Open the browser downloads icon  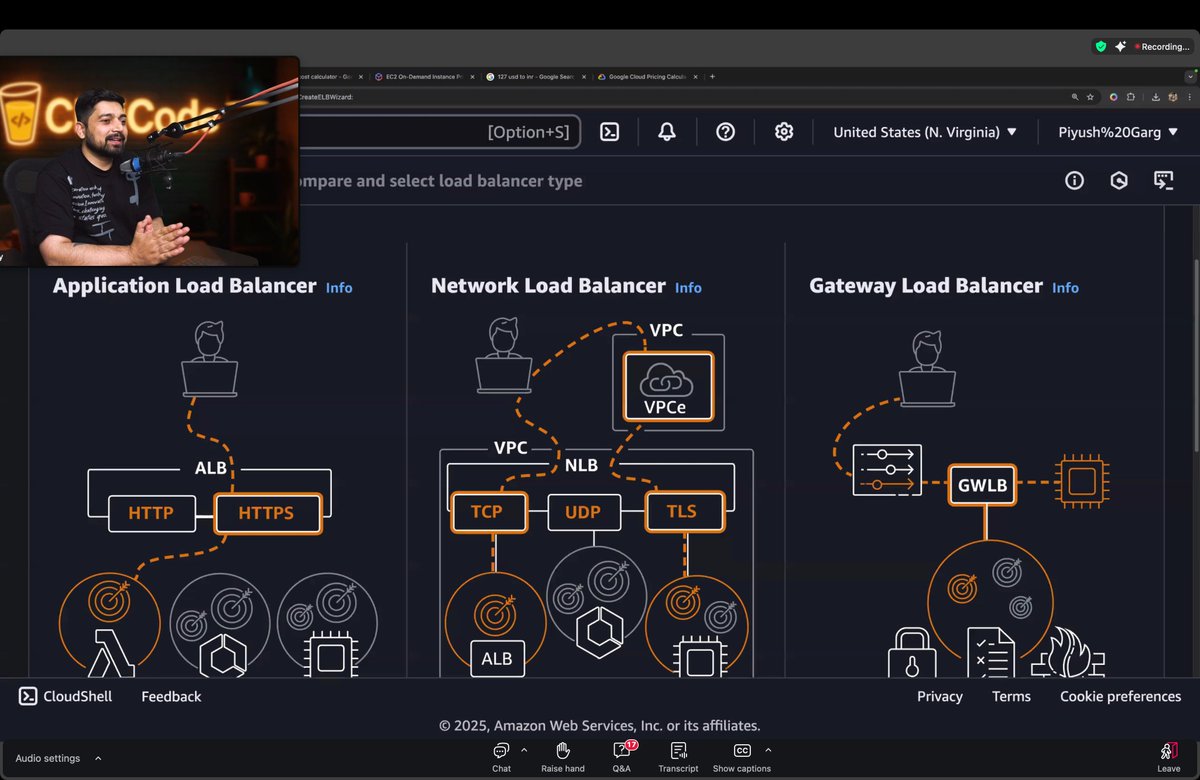tap(1156, 97)
